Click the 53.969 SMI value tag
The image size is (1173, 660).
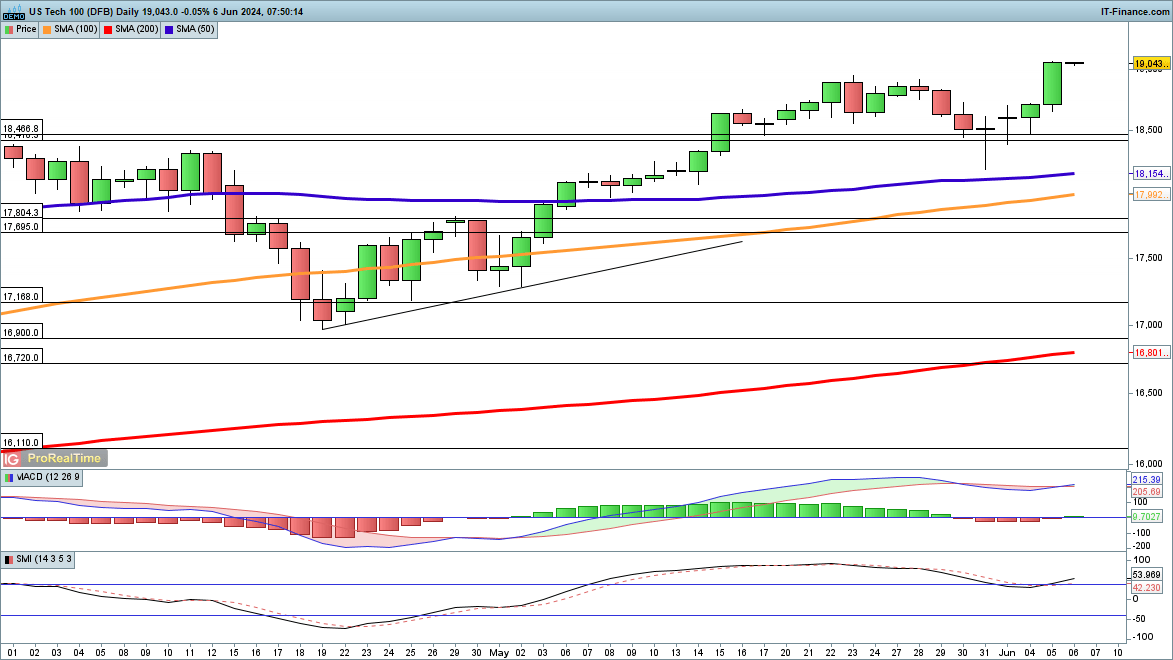1146,575
